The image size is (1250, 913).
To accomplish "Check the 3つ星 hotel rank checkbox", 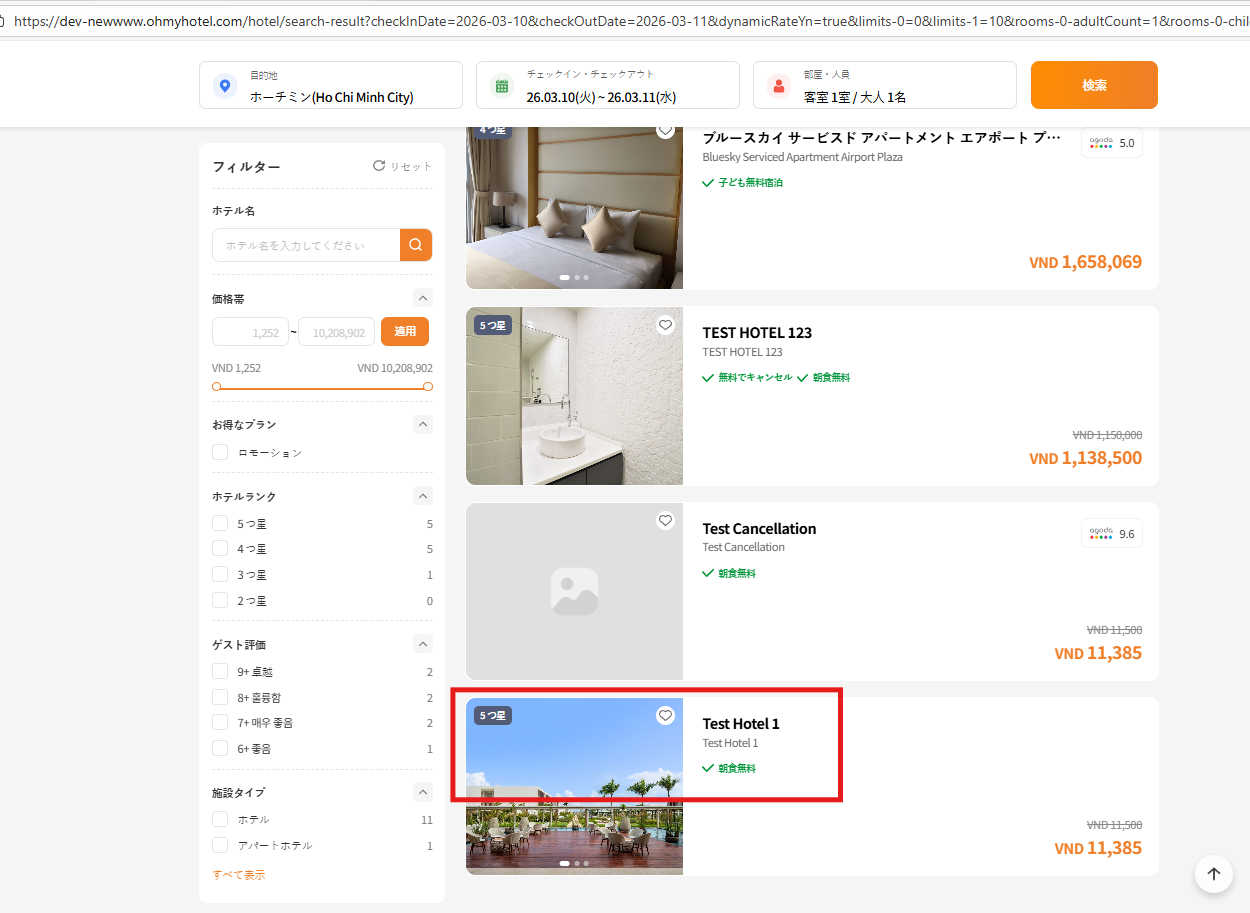I will (220, 574).
